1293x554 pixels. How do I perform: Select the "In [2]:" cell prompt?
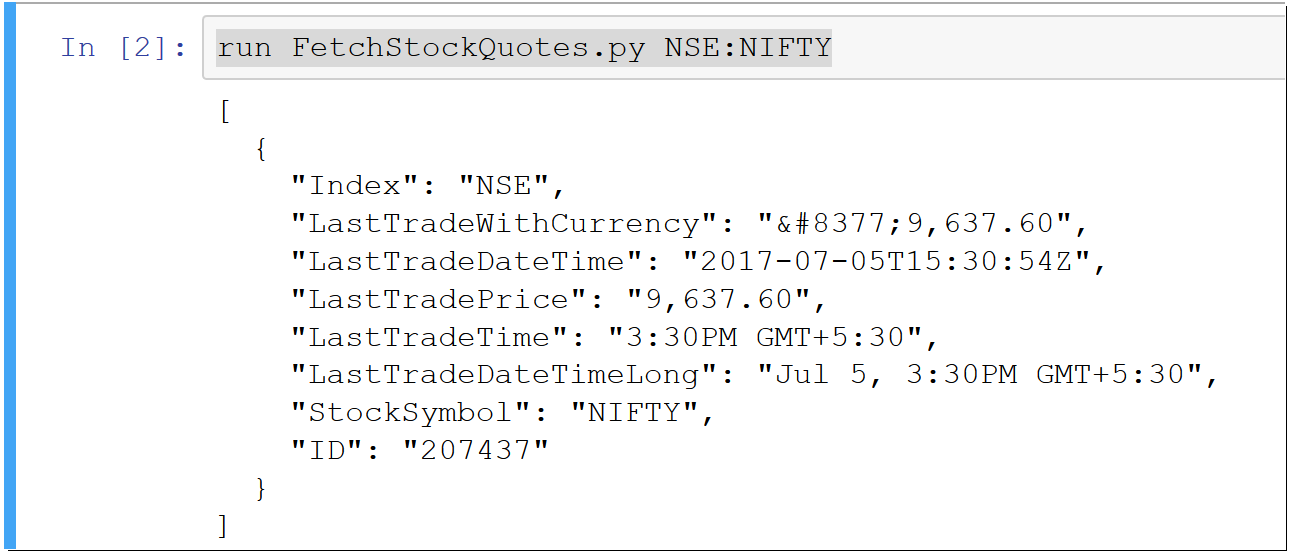[x=123, y=47]
